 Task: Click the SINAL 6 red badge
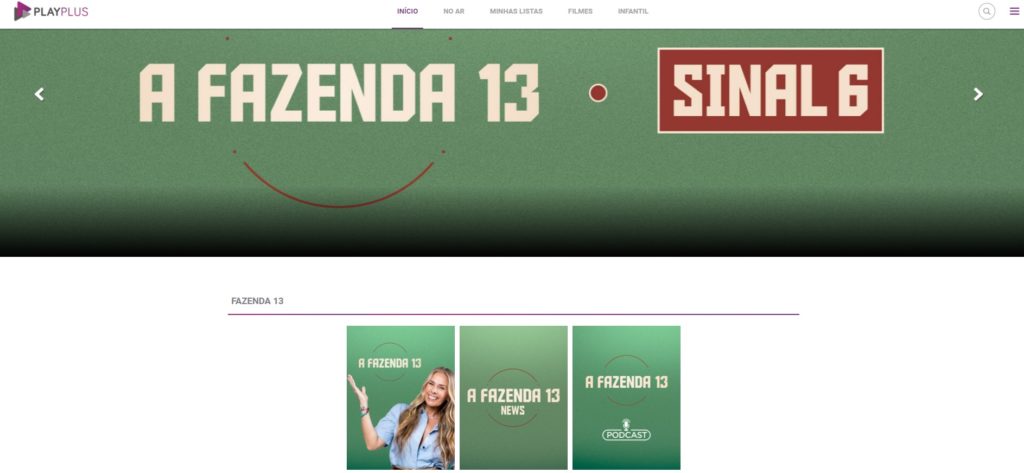771,90
